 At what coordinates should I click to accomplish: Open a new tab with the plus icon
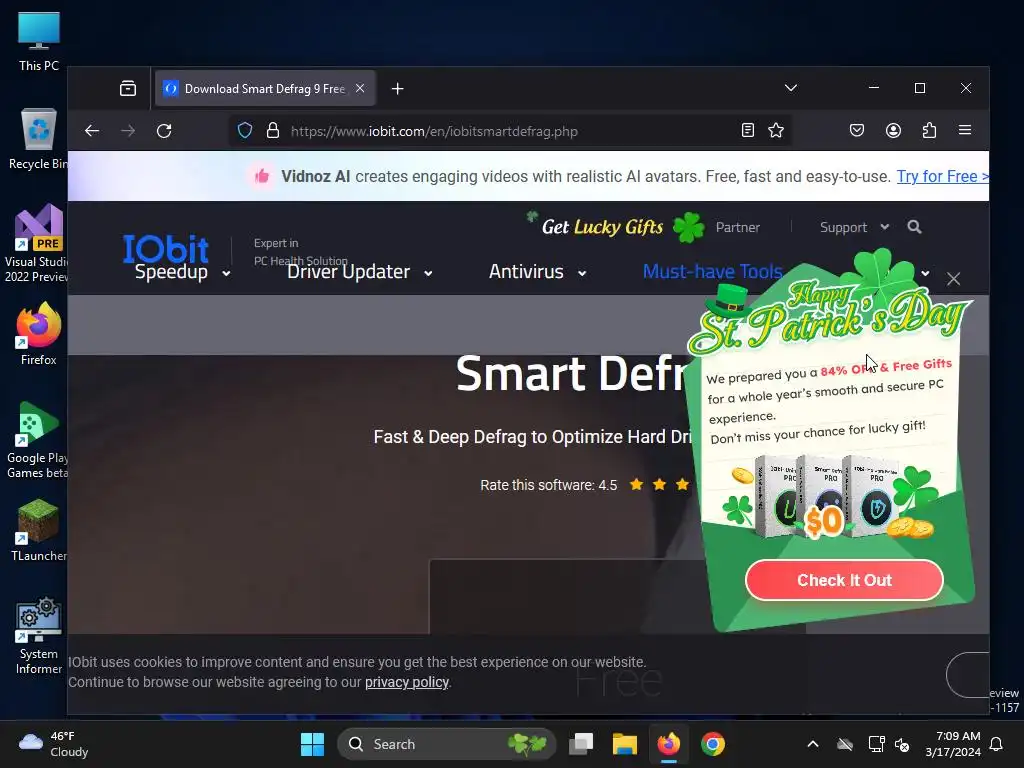(x=398, y=89)
